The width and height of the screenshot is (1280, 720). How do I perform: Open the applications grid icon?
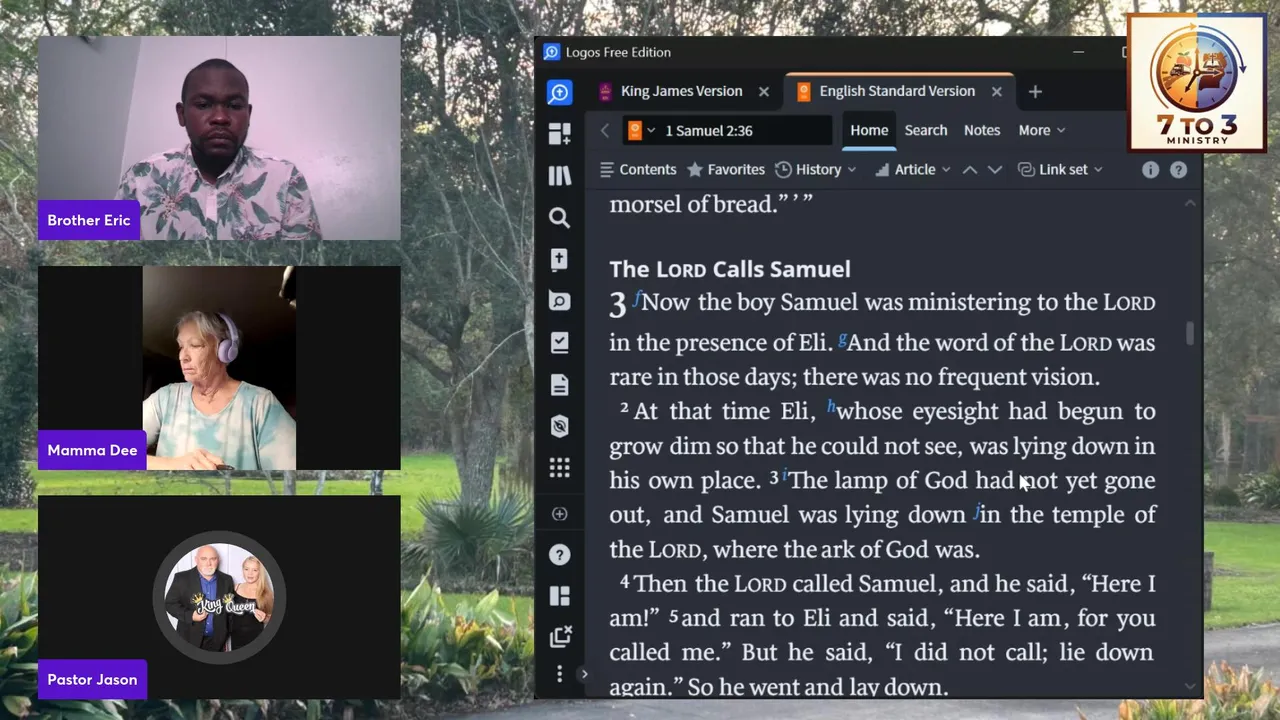point(559,468)
